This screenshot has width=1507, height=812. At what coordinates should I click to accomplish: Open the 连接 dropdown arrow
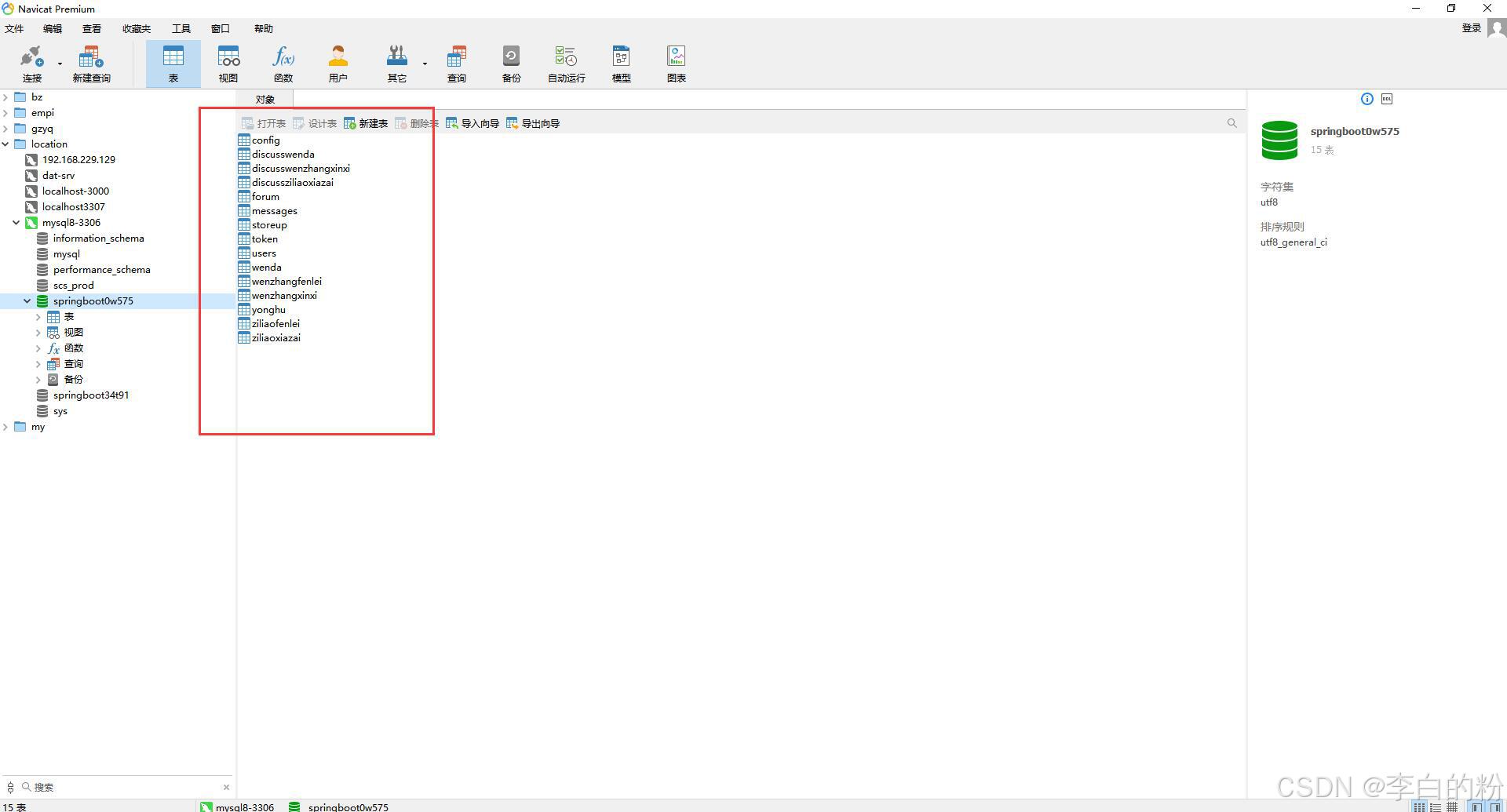tap(60, 64)
